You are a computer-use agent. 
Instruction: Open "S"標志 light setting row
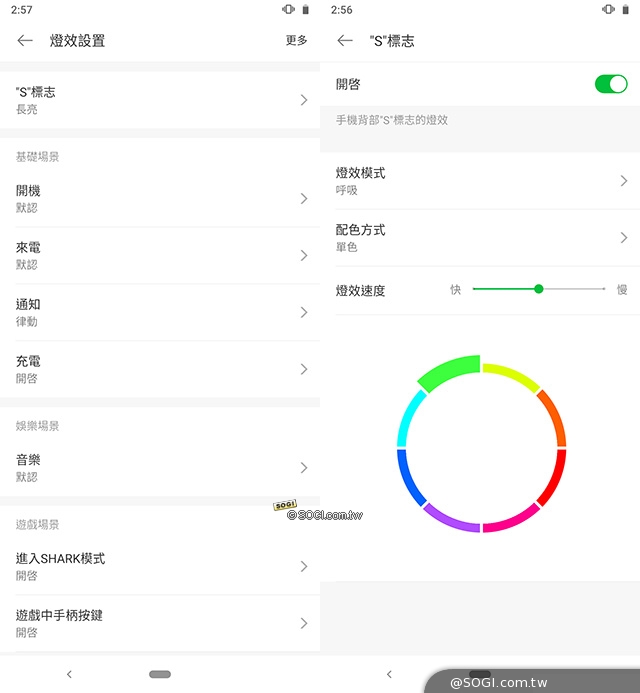160,100
